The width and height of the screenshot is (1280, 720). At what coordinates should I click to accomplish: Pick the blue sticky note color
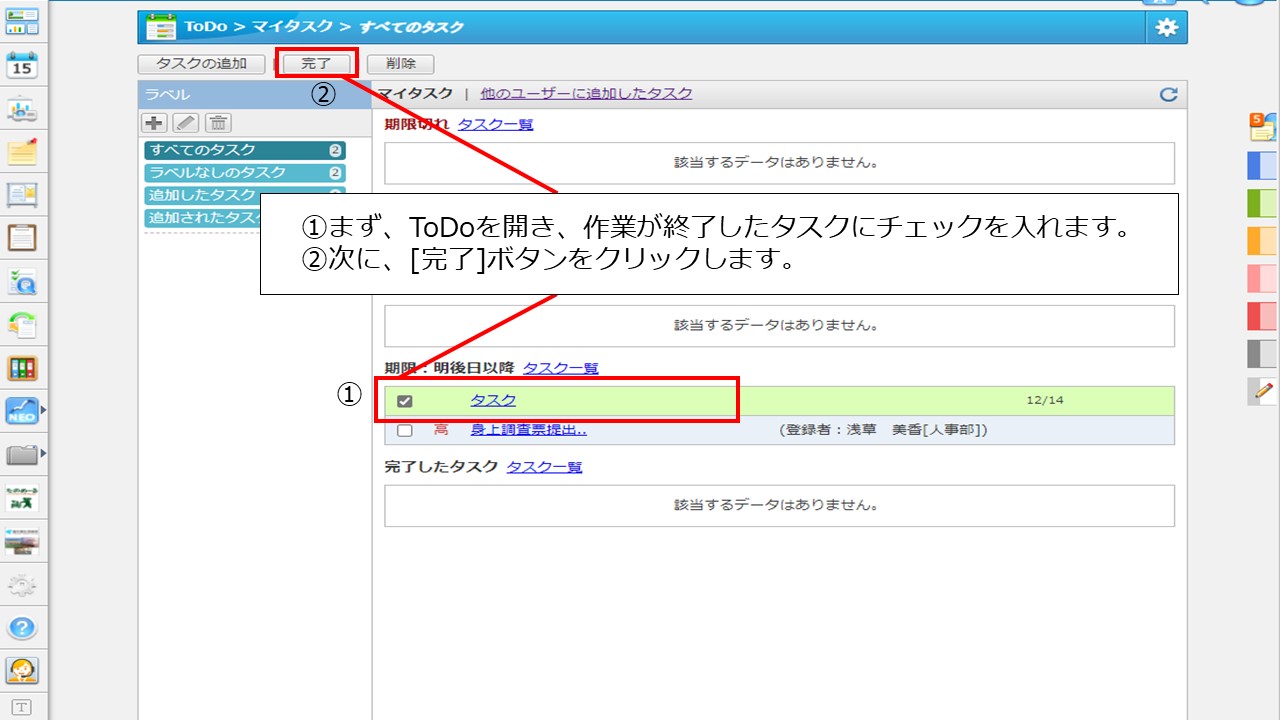pyautogui.click(x=1263, y=165)
